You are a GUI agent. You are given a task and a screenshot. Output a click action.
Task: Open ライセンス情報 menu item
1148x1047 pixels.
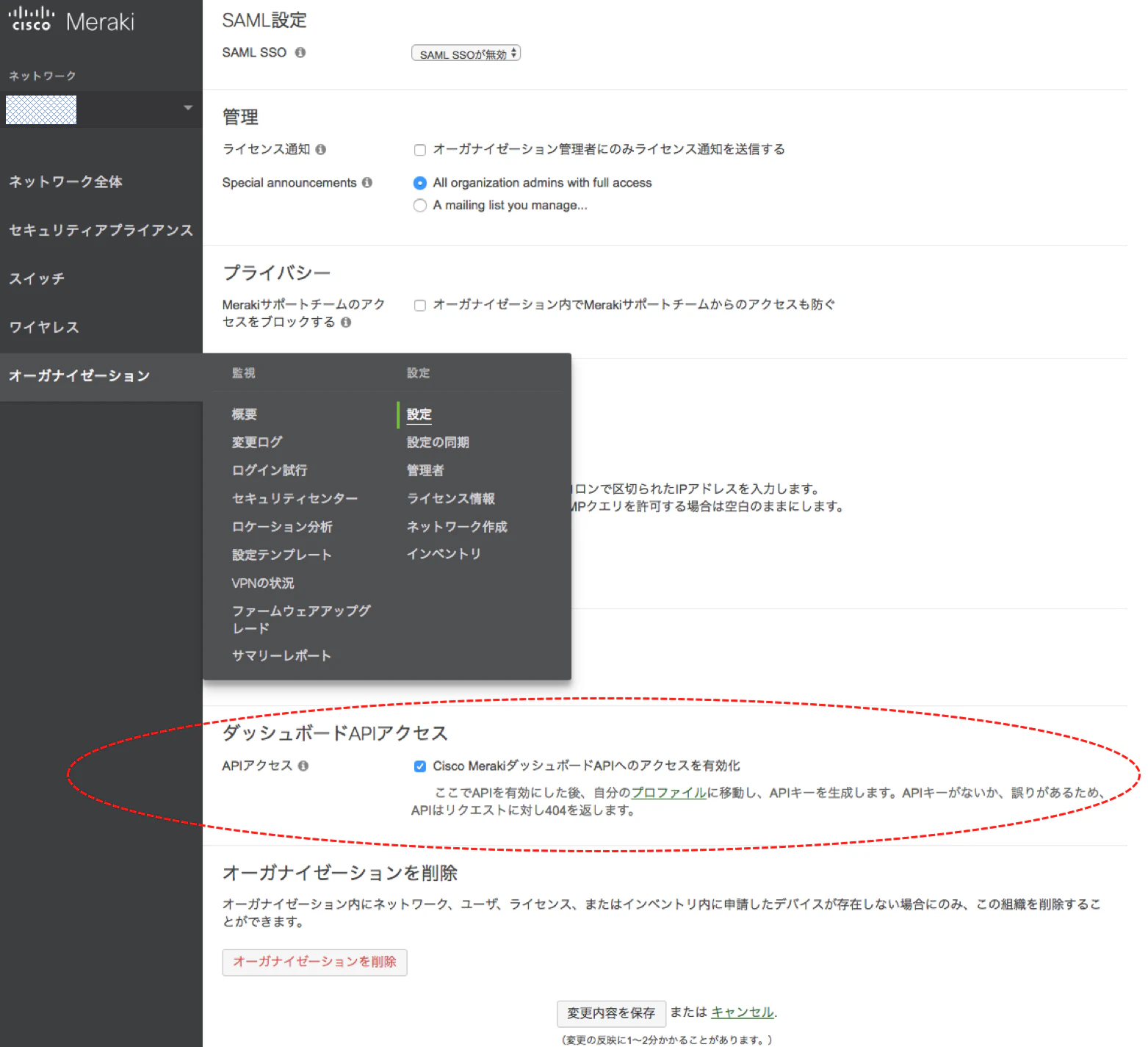point(451,499)
